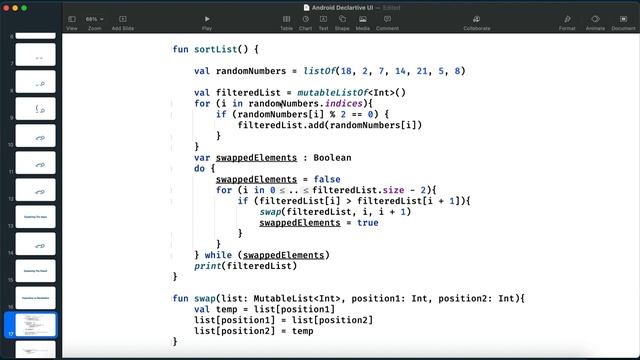Start the slideshow with Play
The width and height of the screenshot is (640, 360).
(x=207, y=23)
